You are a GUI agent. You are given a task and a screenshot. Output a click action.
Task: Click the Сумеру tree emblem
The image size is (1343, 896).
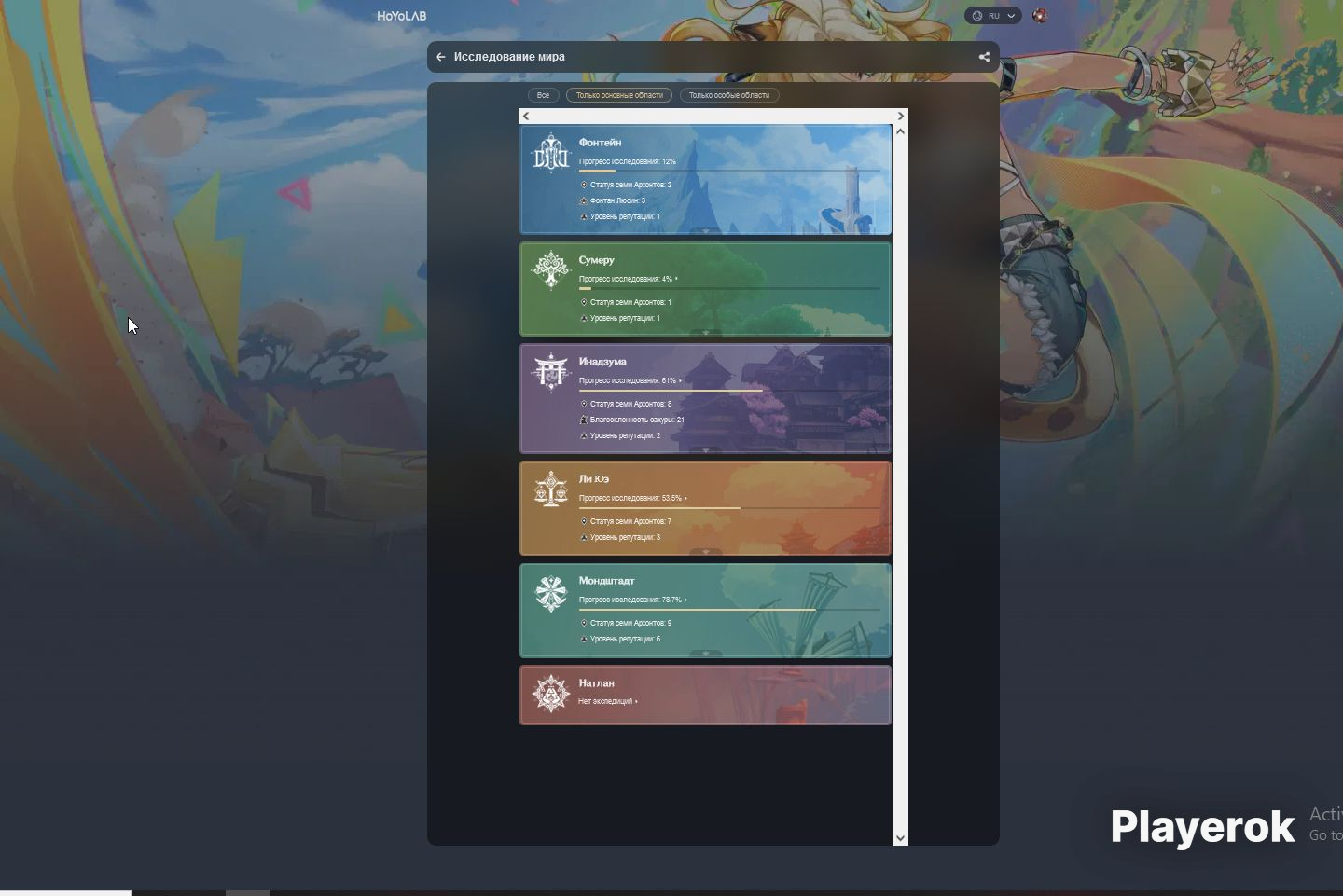(x=550, y=270)
